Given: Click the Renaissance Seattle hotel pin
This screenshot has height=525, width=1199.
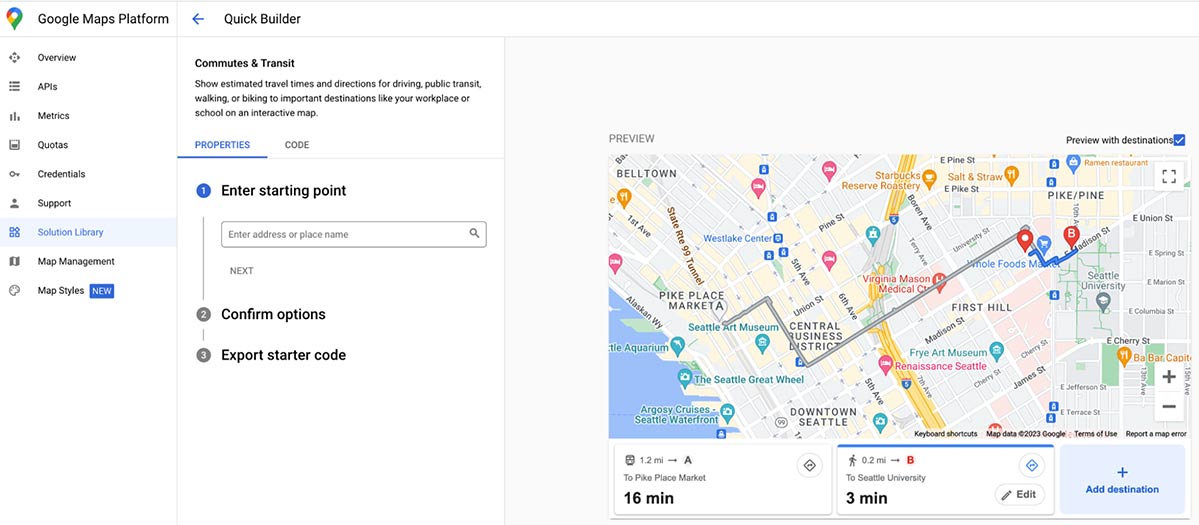Looking at the screenshot, I should [x=885, y=365].
